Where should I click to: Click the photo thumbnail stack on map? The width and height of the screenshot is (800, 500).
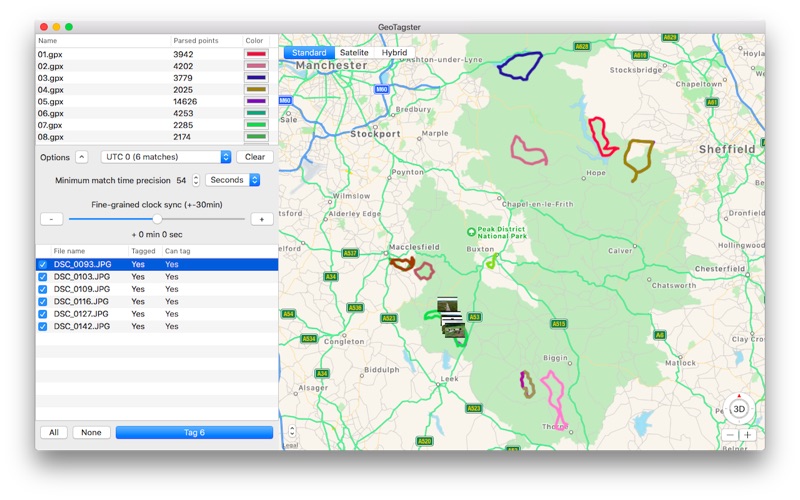point(451,318)
